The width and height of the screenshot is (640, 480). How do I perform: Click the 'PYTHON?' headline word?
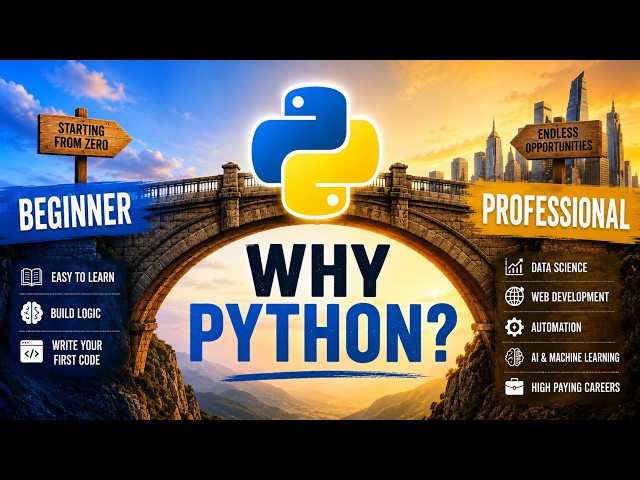click(322, 333)
